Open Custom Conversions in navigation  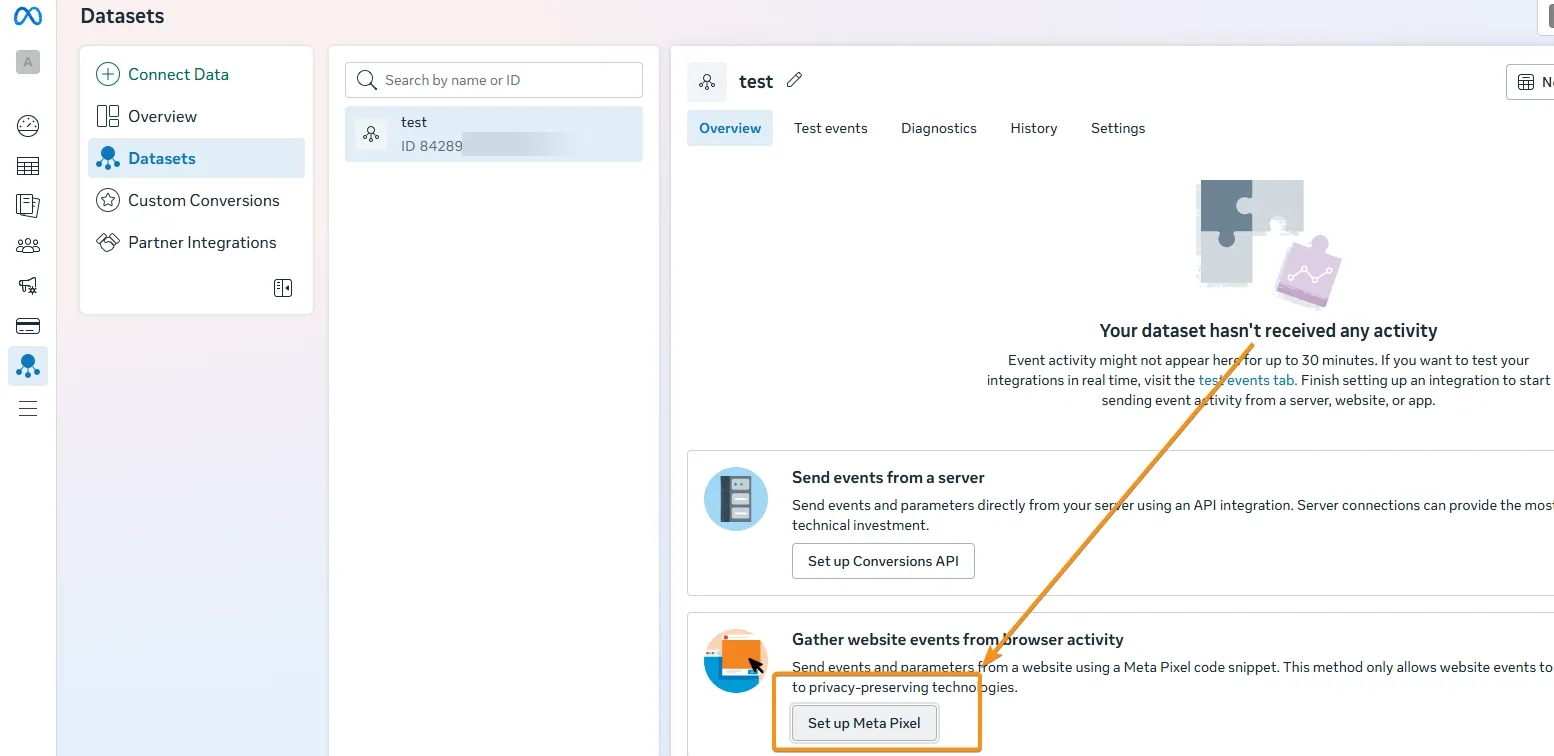pyautogui.click(x=196, y=200)
